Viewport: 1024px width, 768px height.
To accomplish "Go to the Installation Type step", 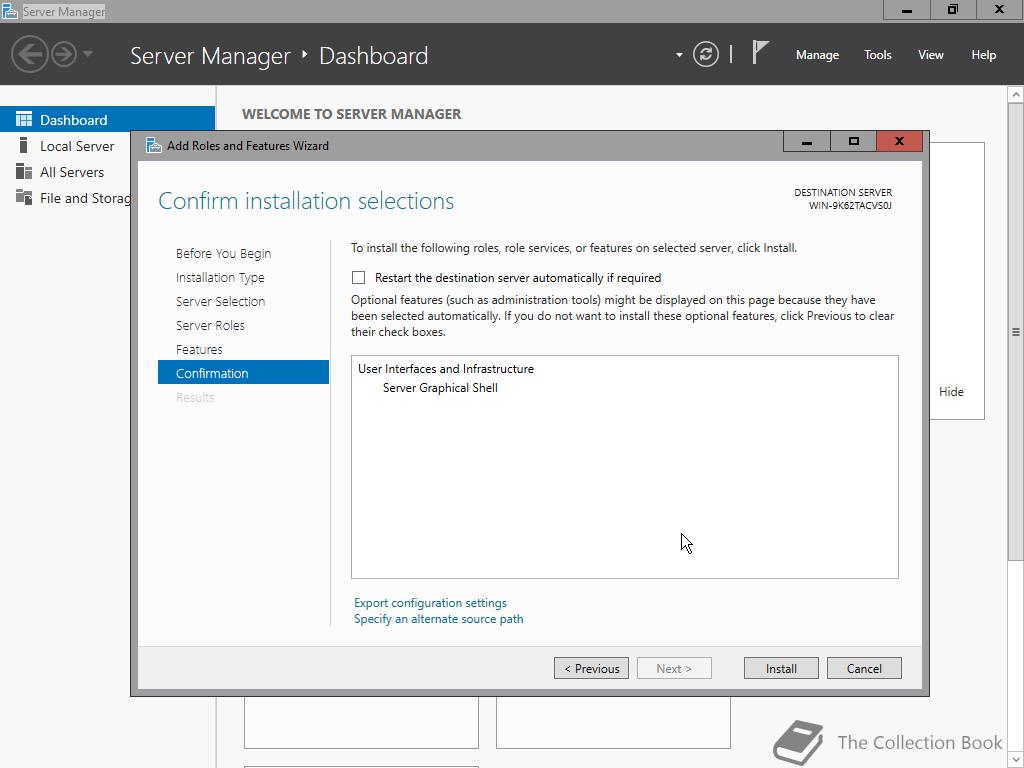I will tap(220, 278).
